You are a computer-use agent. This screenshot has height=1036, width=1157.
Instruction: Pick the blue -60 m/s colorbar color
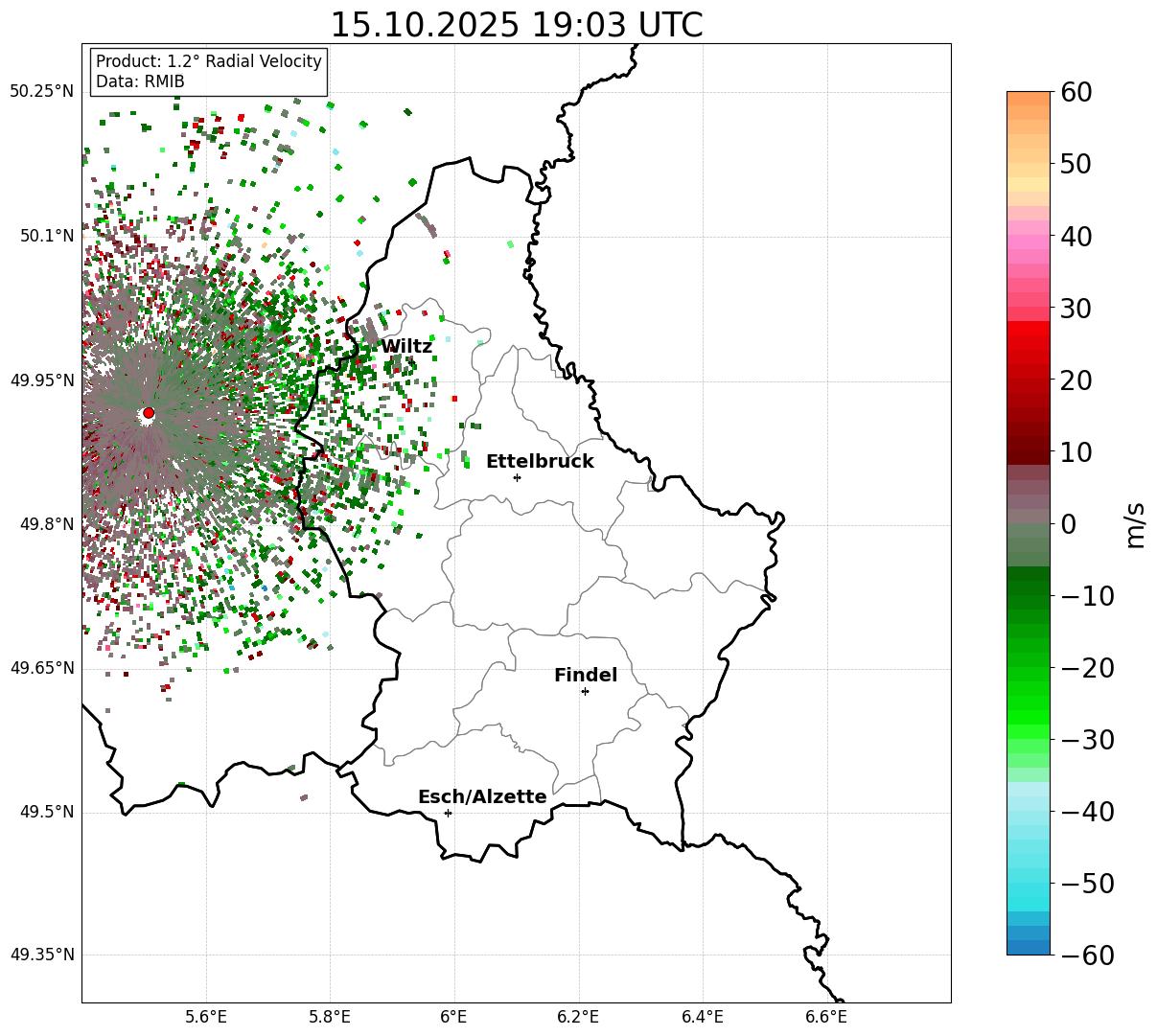(x=1029, y=947)
